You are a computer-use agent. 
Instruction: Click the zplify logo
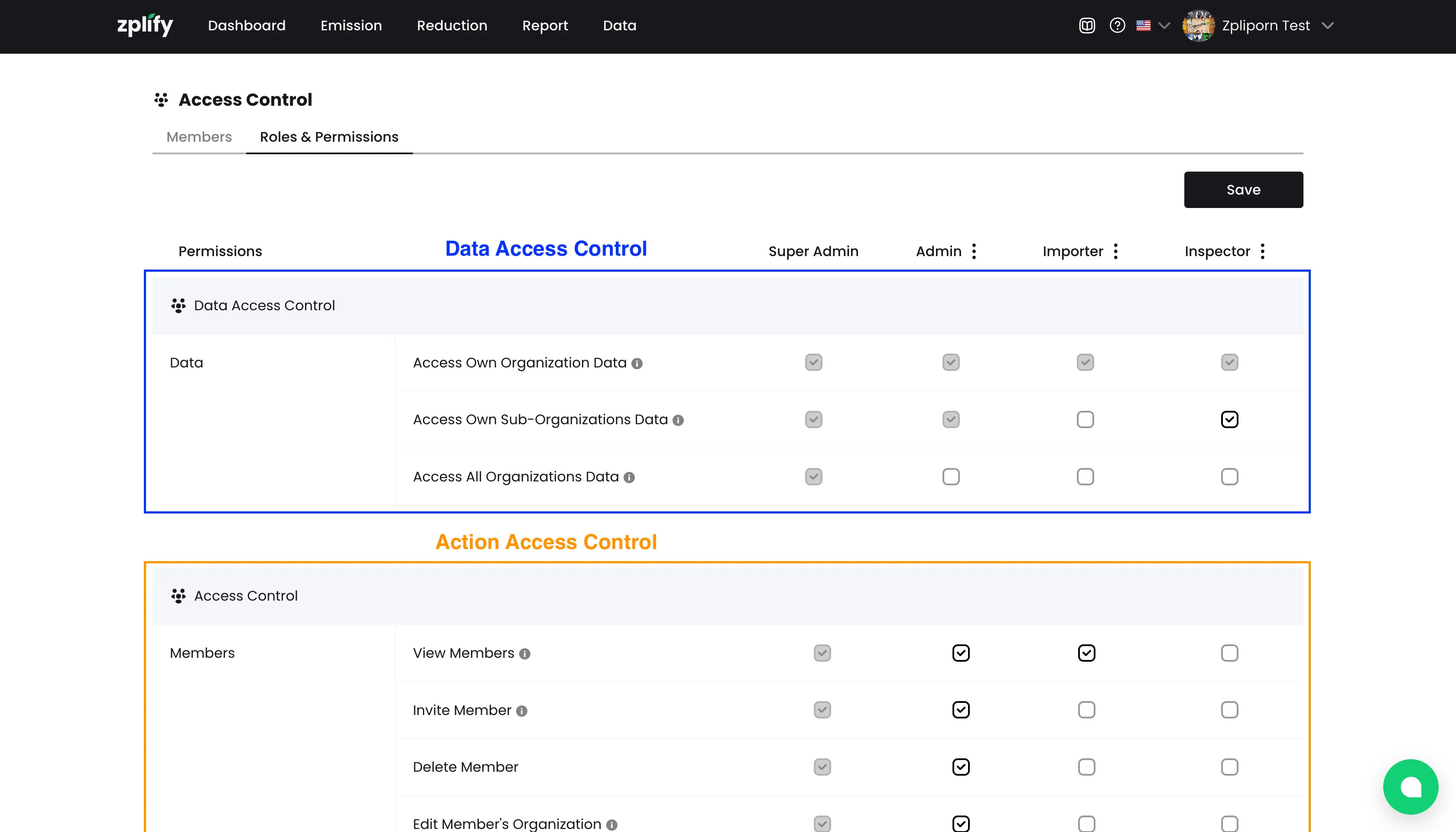145,25
